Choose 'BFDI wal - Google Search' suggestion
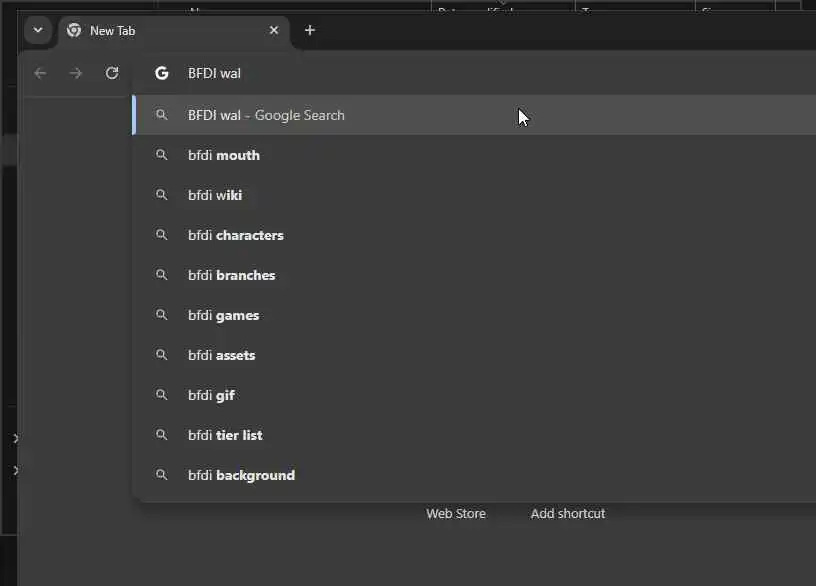 pos(266,115)
